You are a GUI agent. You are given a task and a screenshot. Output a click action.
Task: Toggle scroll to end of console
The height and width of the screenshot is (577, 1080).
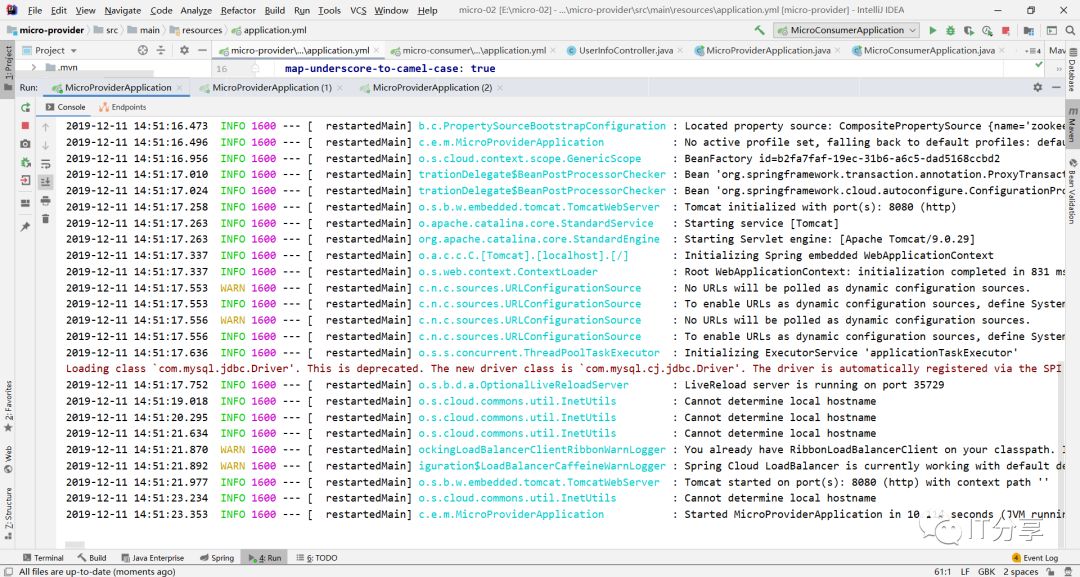pos(45,182)
